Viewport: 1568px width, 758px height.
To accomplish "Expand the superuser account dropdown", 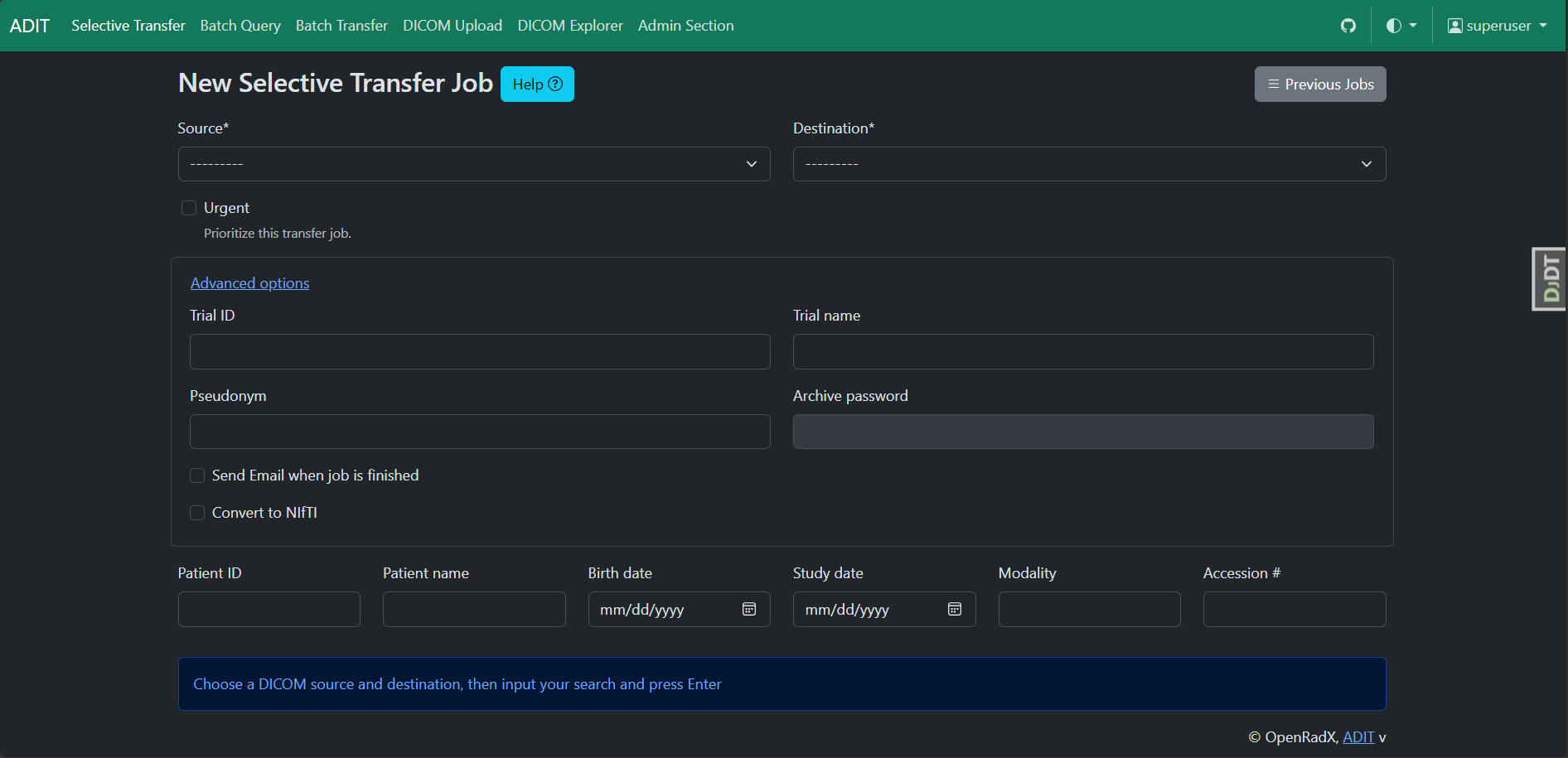I will coord(1543,26).
